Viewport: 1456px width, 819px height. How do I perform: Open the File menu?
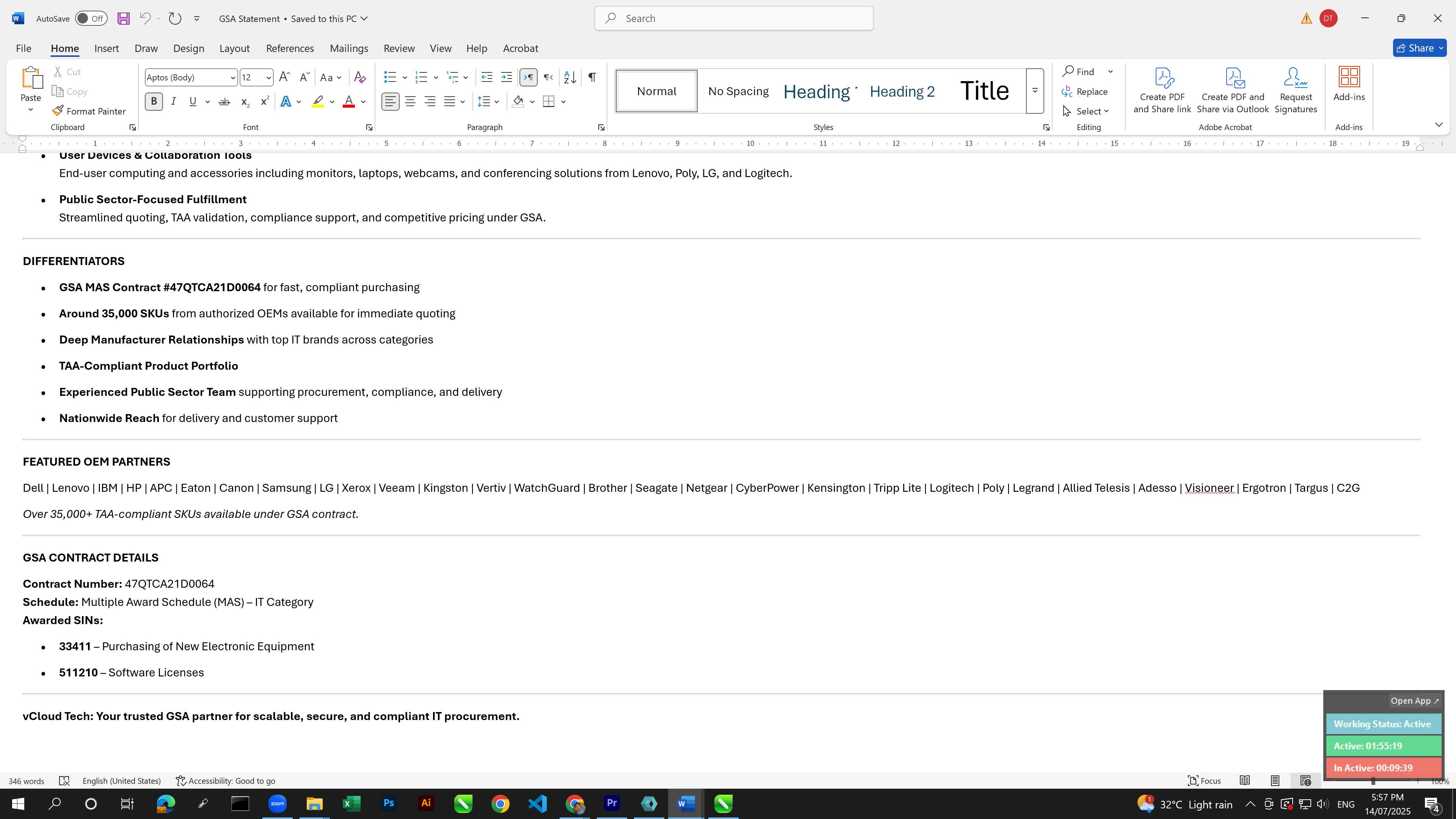23,49
